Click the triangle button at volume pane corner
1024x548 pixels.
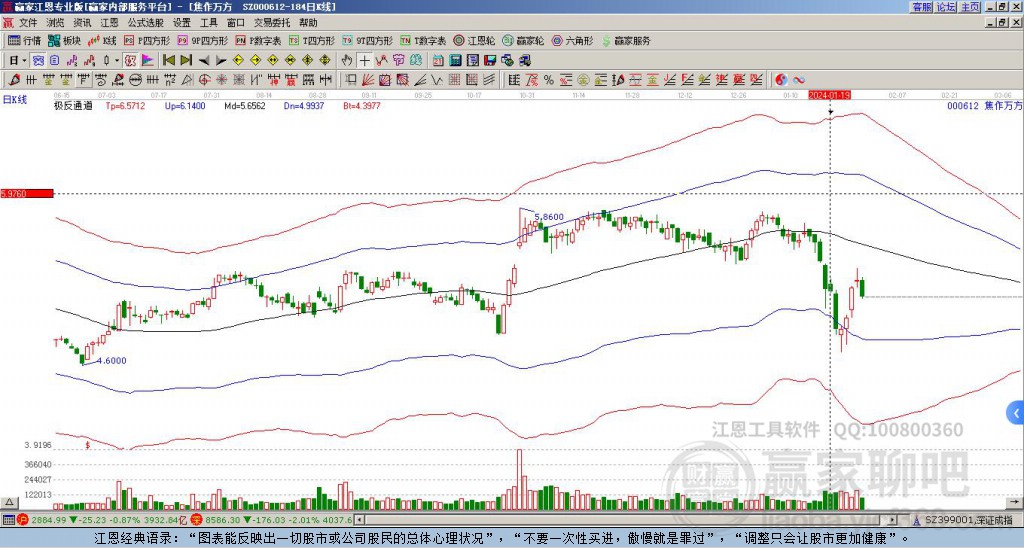coord(9,502)
